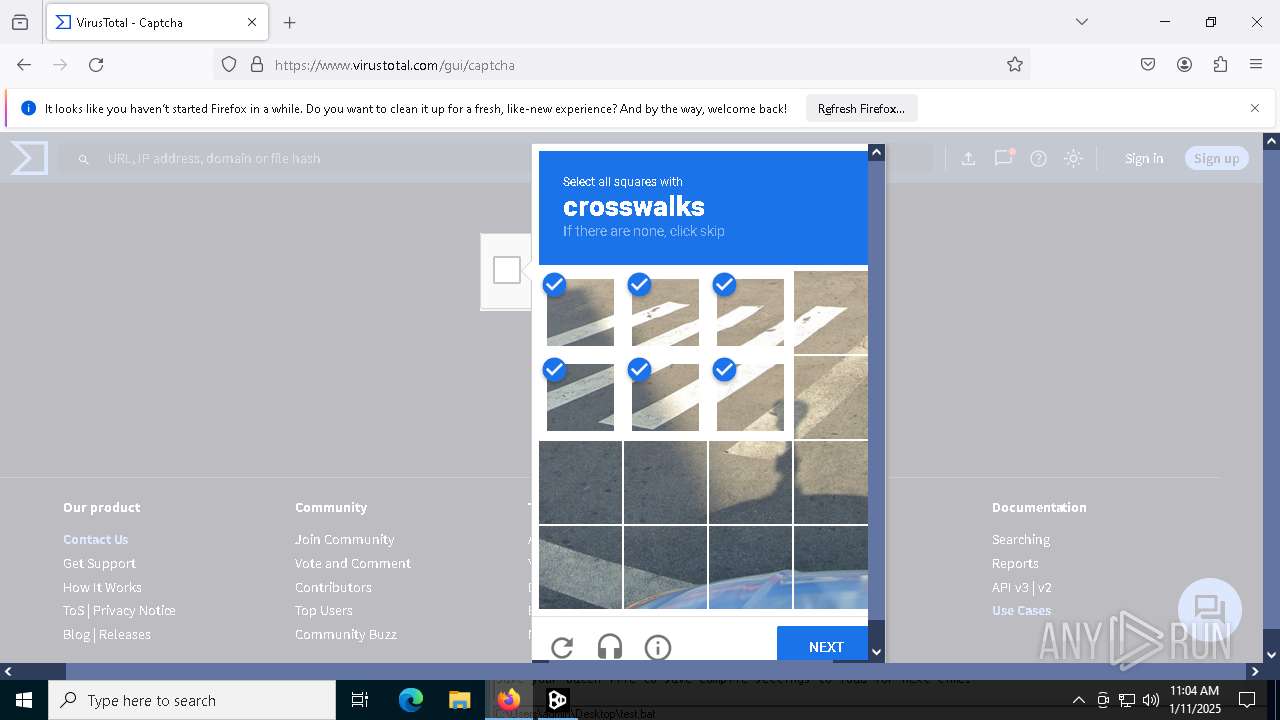Launch Microsoft Edge from the taskbar
1280x720 pixels.
[411, 700]
